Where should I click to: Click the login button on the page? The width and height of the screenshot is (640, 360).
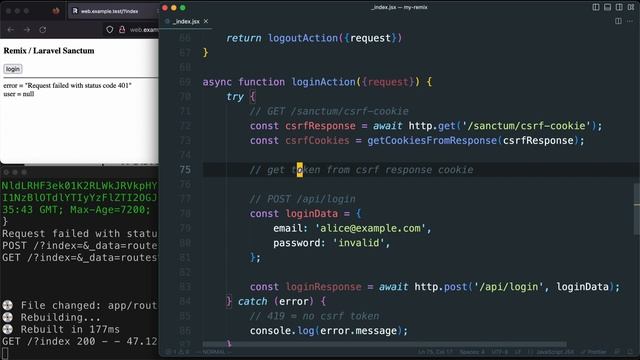[13, 69]
